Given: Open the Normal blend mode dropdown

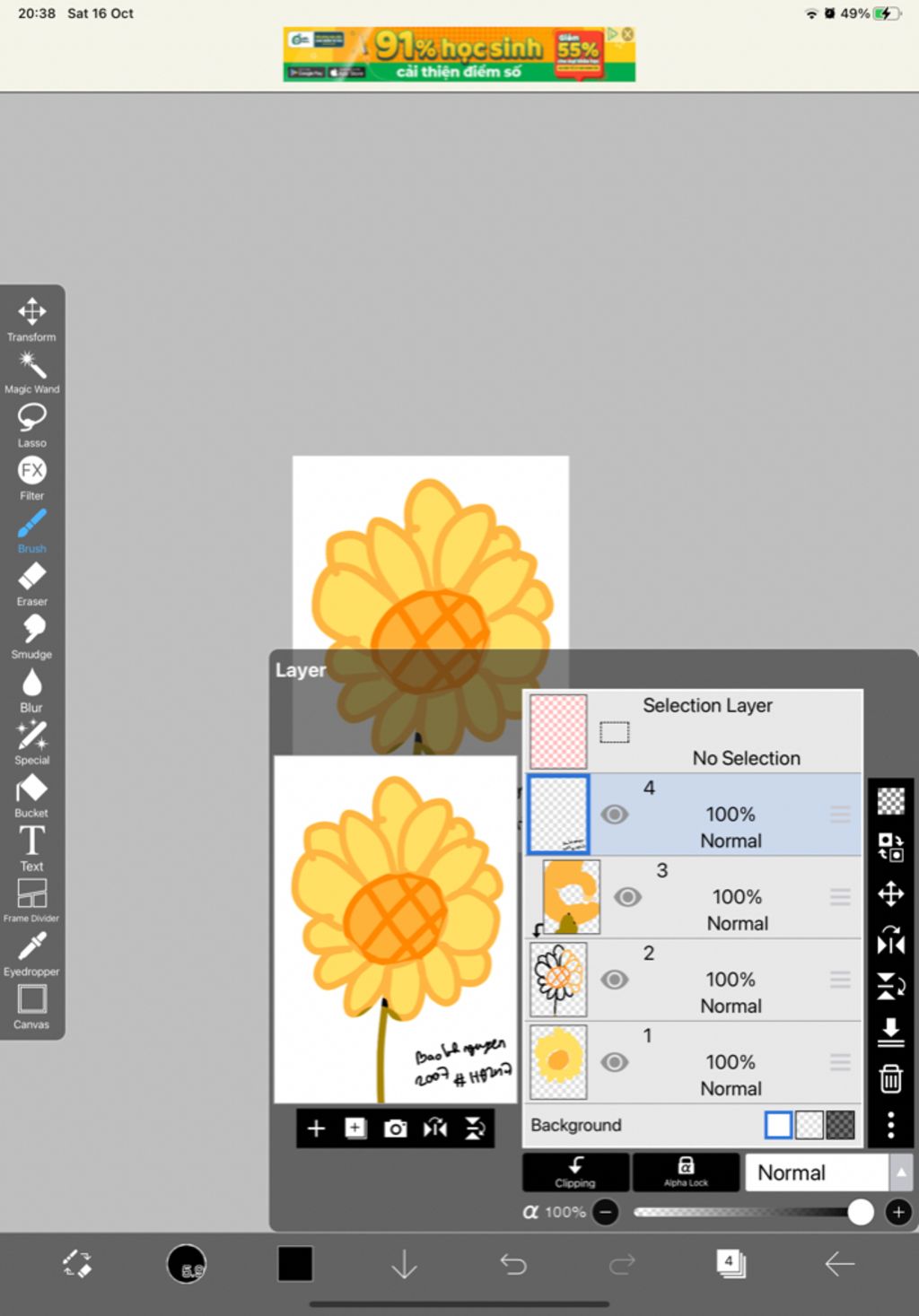Looking at the screenshot, I should click(x=817, y=1172).
